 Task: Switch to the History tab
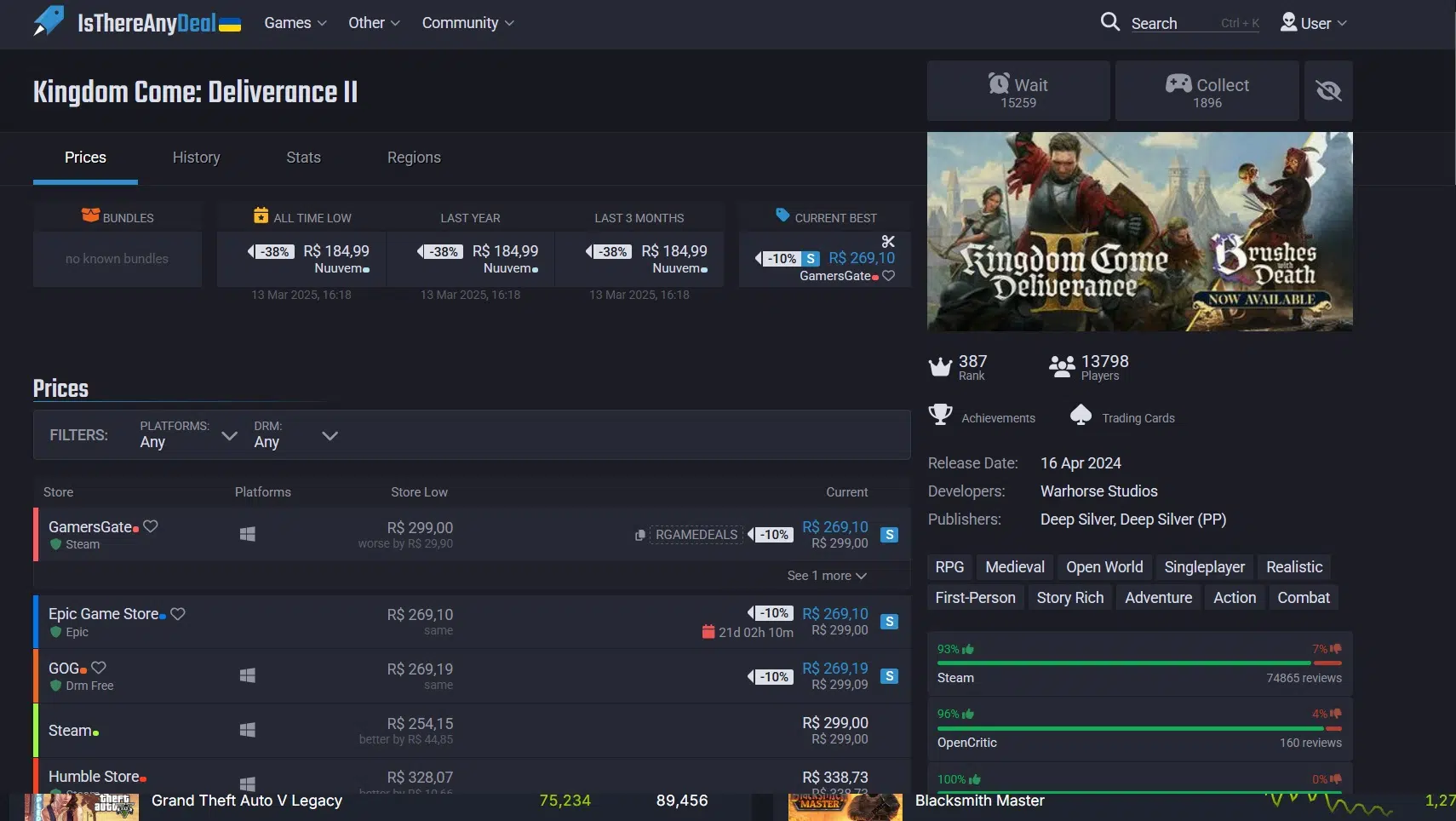(196, 158)
